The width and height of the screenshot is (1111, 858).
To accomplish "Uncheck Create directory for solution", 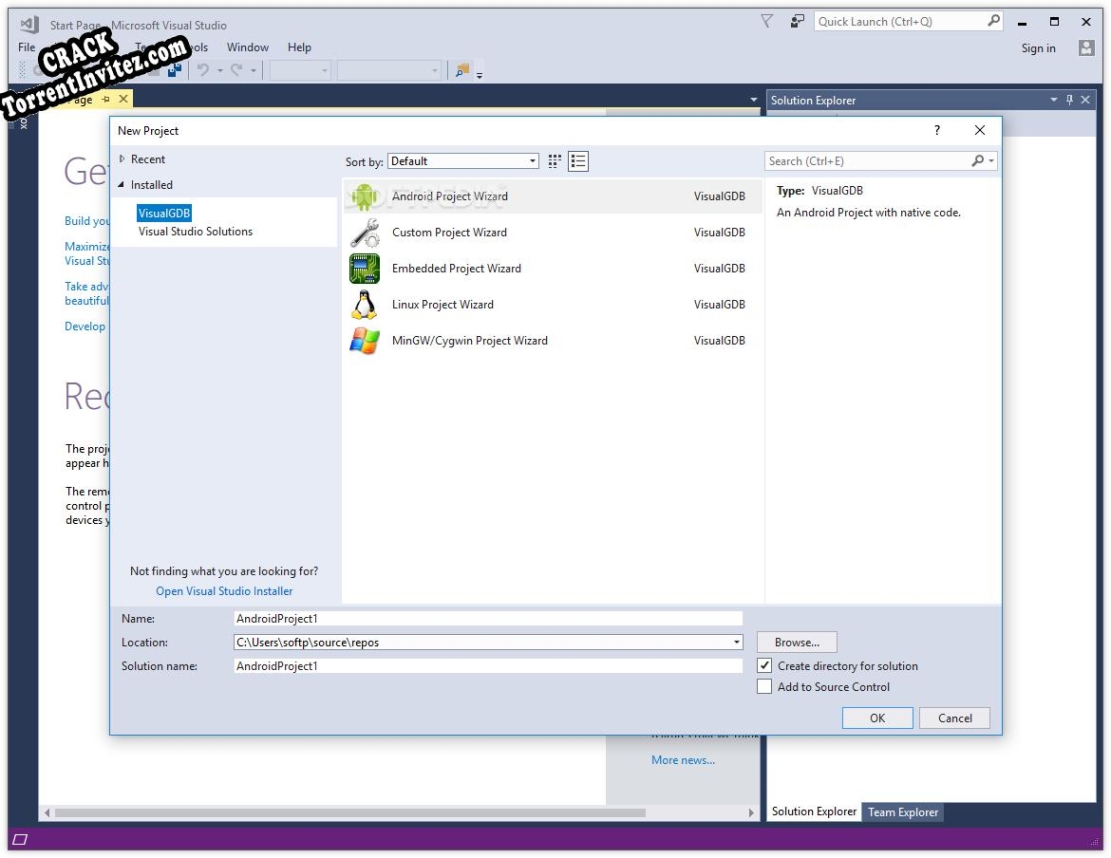I will pyautogui.click(x=765, y=666).
